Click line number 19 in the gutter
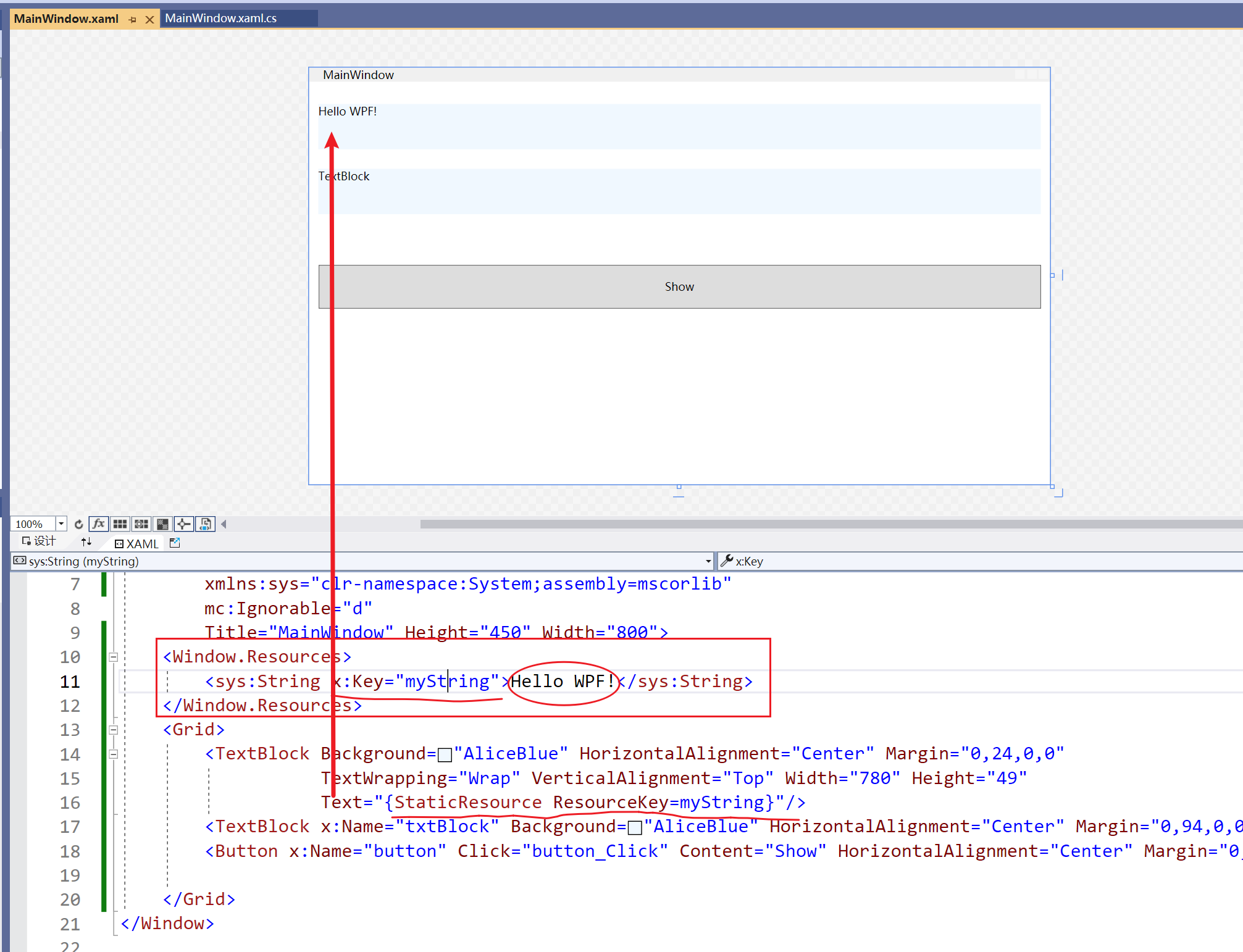The image size is (1243, 952). pyautogui.click(x=70, y=875)
